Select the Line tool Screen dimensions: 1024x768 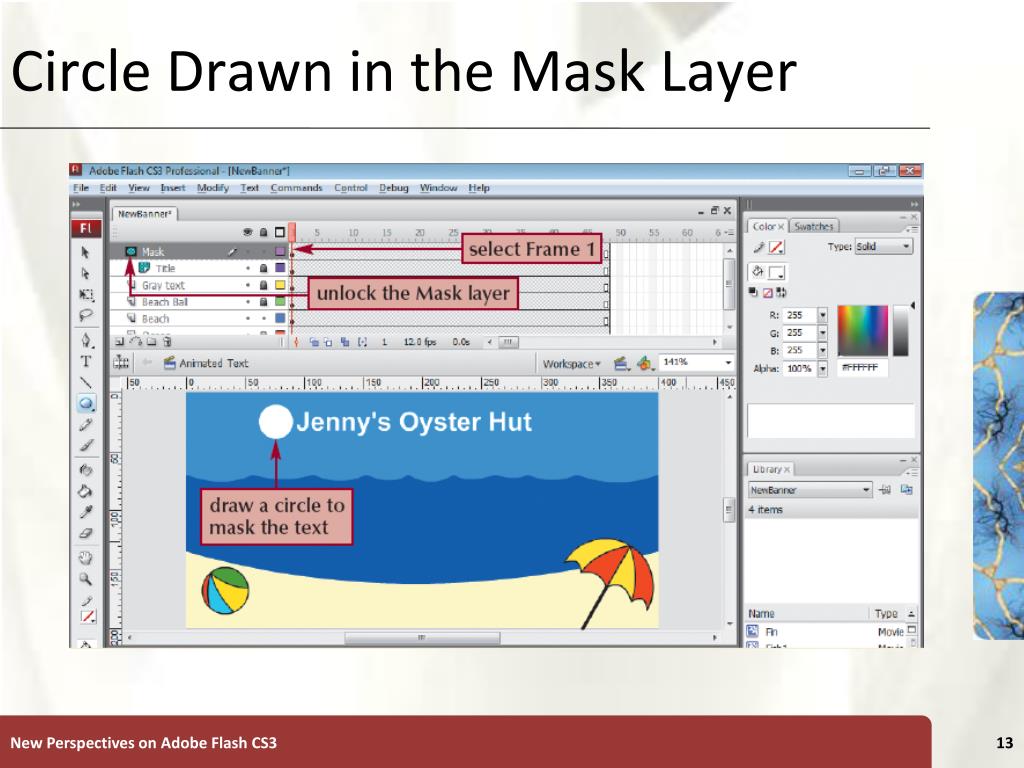[x=86, y=382]
